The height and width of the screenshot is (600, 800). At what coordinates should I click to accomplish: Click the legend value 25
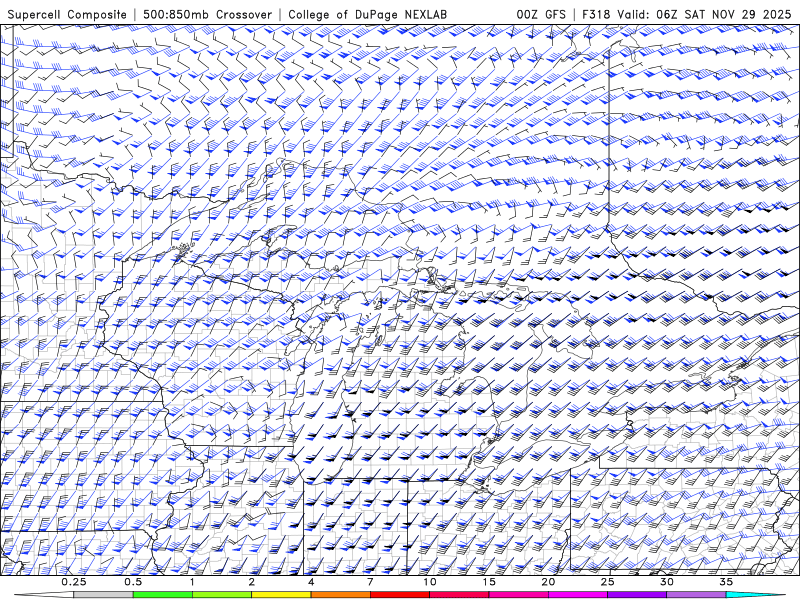(608, 582)
